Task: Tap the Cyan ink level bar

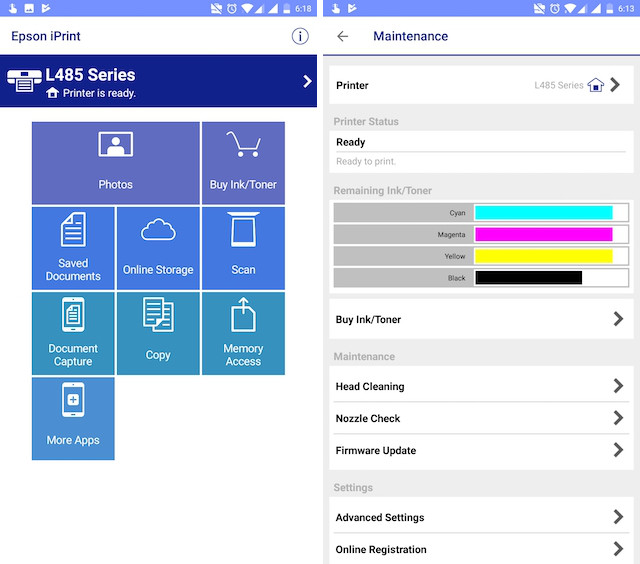Action: (543, 213)
